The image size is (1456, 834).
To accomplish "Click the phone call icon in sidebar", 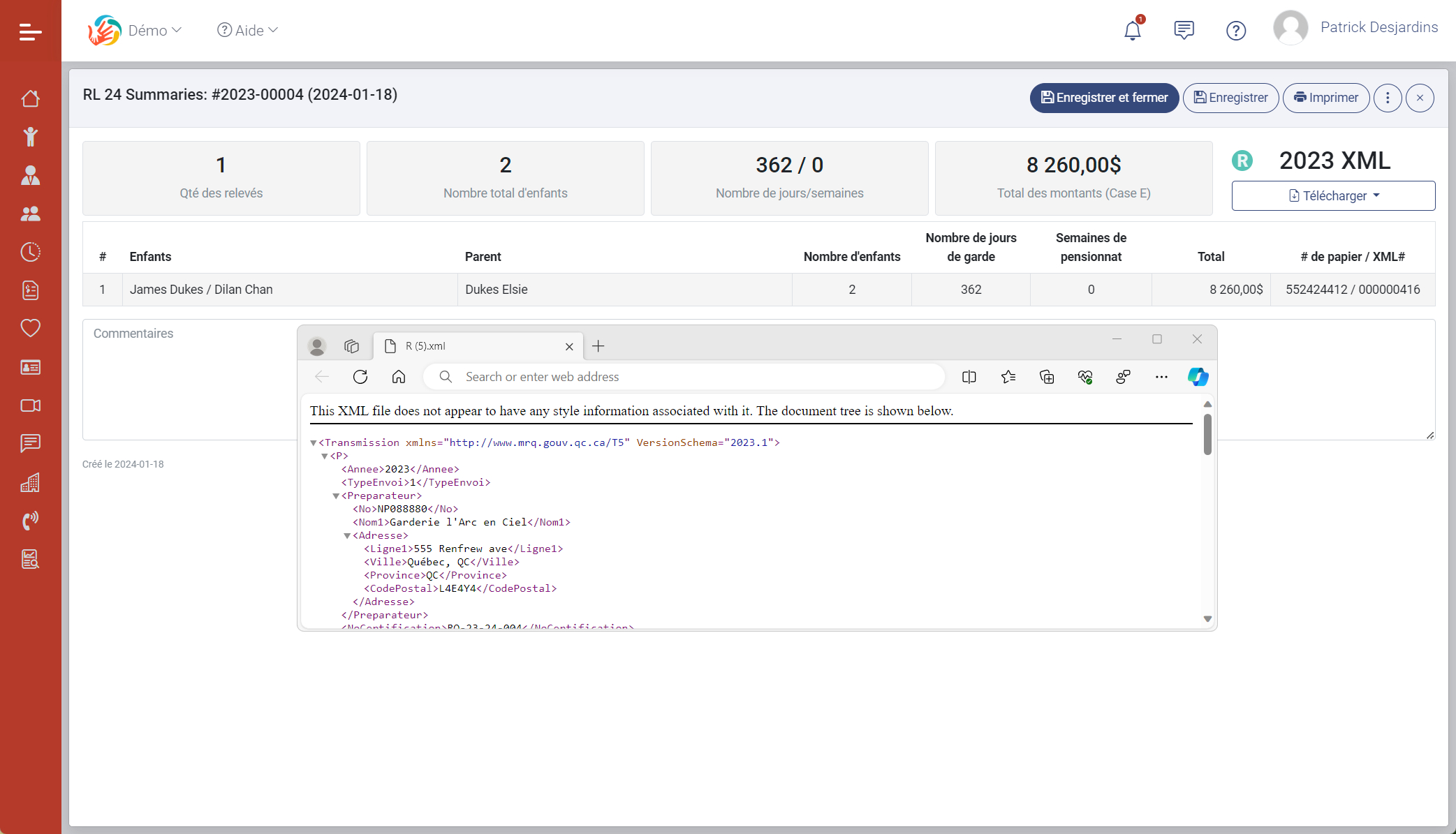I will tap(30, 521).
